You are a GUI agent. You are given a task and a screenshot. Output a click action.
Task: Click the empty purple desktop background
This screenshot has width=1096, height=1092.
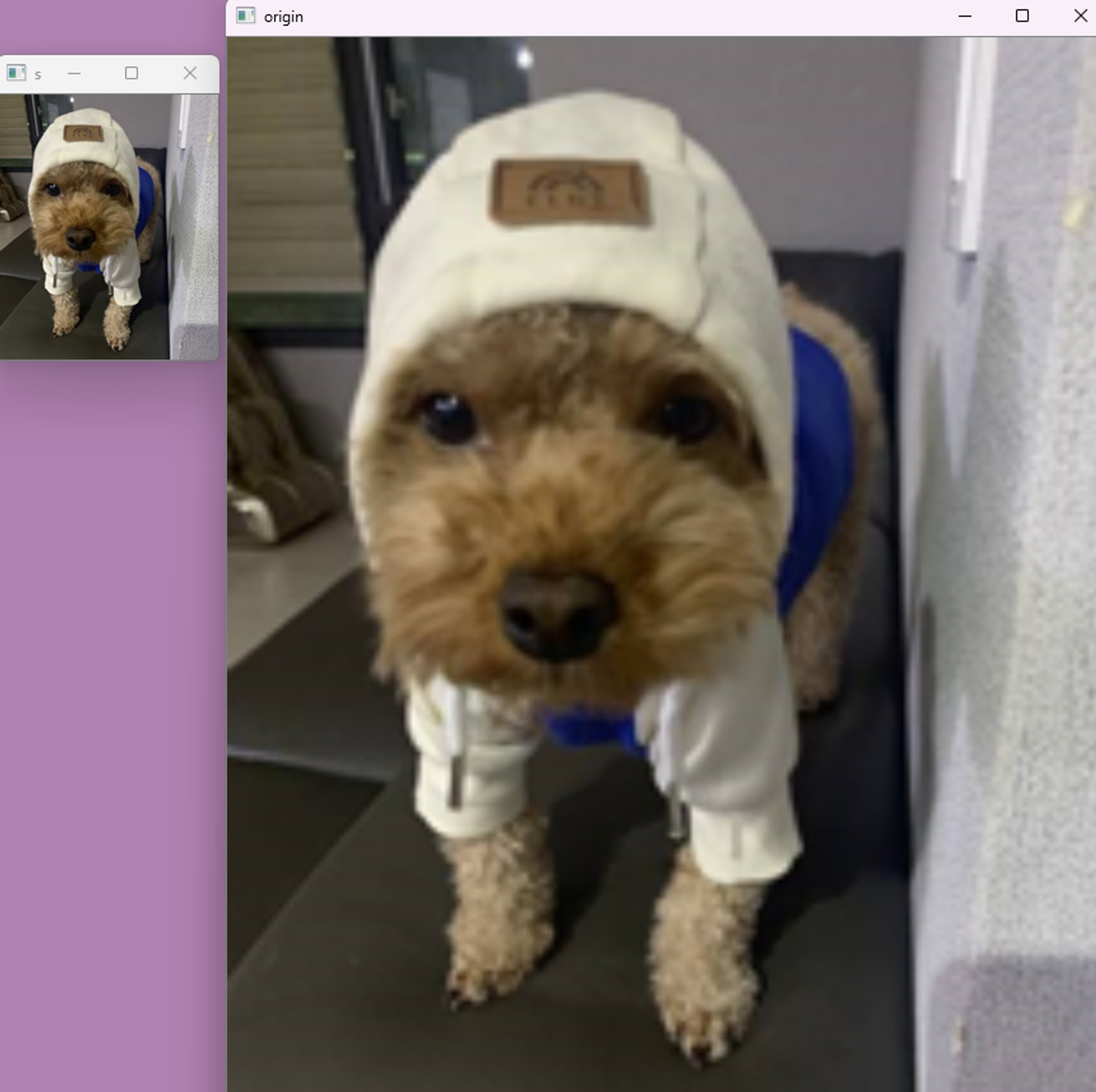(x=108, y=681)
